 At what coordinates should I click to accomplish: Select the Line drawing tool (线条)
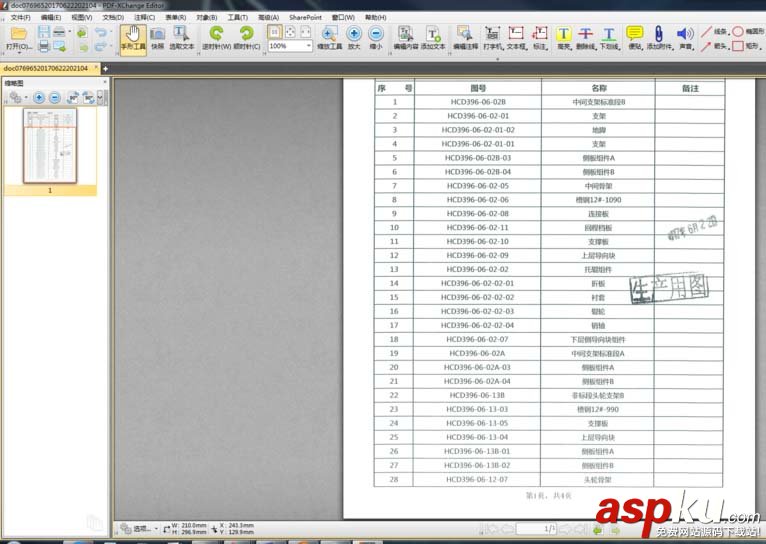(715, 32)
